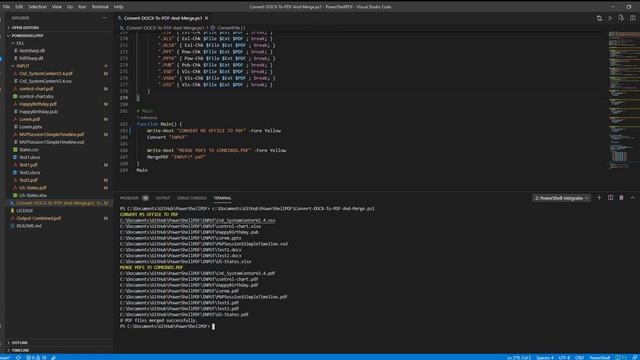The height and width of the screenshot is (360, 640).
Task: Open the View menu
Action: point(57,7)
